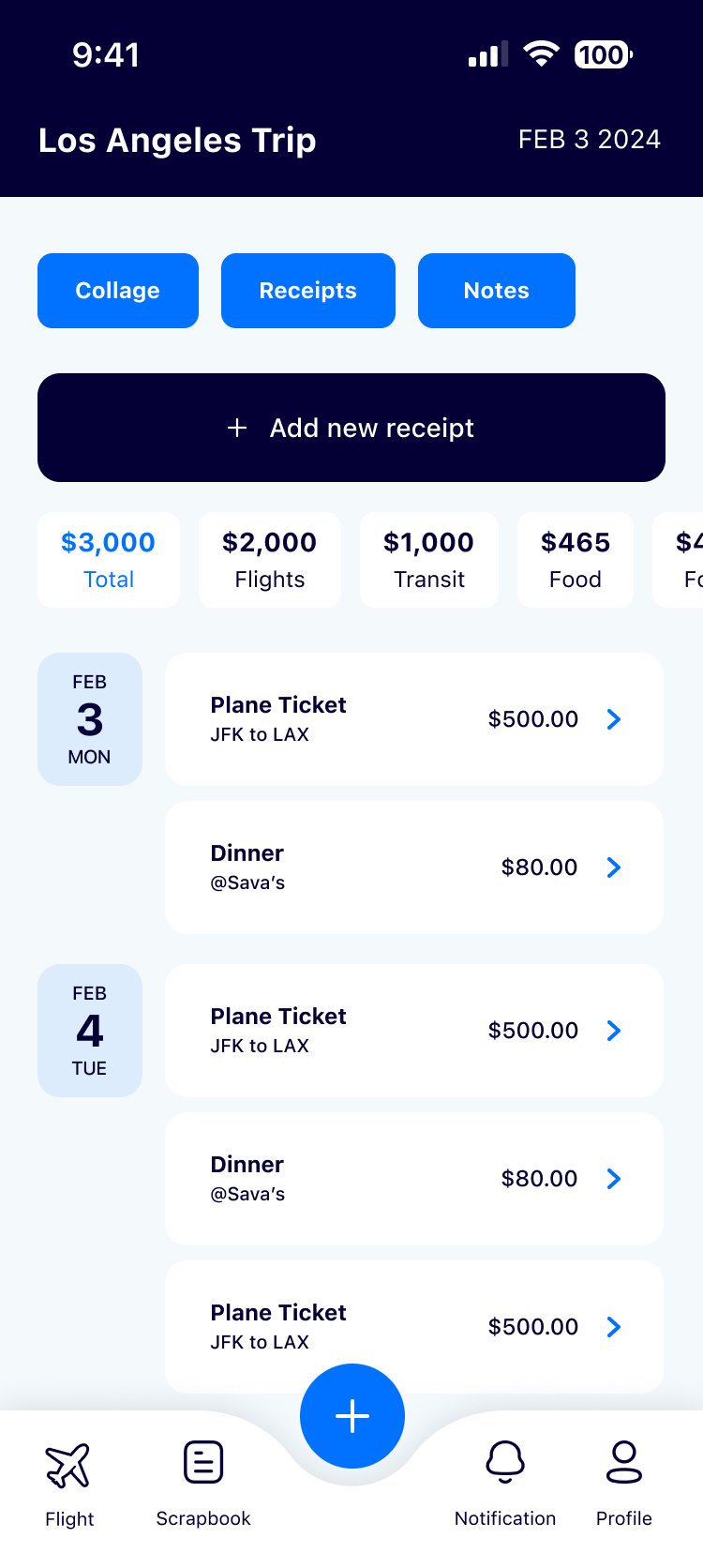Switch to the Collage tab

(118, 291)
